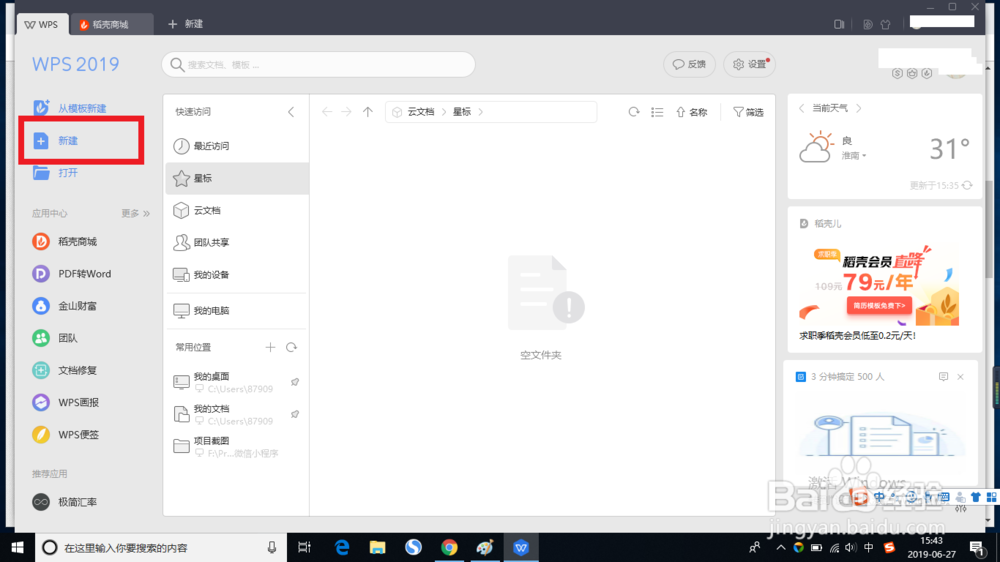The height and width of the screenshot is (562, 1000).
Task: Open 云文档 cloud documents
Action: pyautogui.click(x=237, y=211)
